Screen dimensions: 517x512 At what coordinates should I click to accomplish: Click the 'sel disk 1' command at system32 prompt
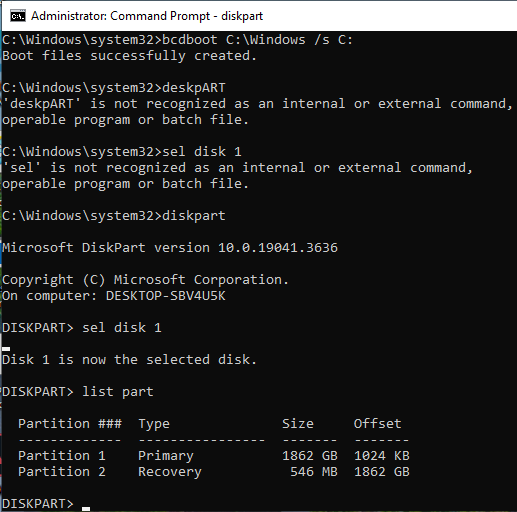tap(202, 152)
